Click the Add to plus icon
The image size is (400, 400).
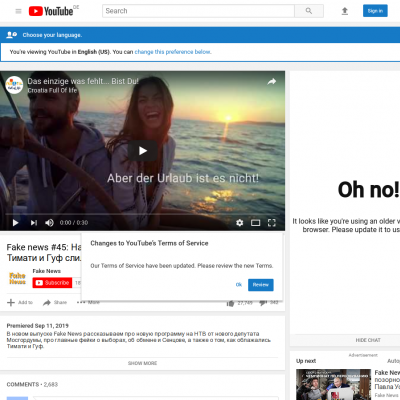tap(11, 302)
